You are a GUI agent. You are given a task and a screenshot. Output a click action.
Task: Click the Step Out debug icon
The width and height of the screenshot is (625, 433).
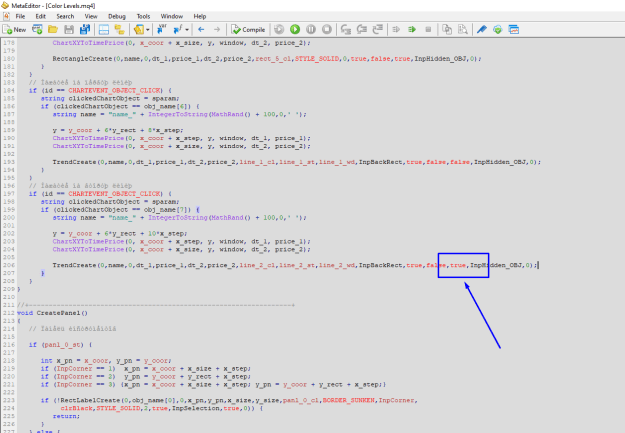(x=377, y=30)
